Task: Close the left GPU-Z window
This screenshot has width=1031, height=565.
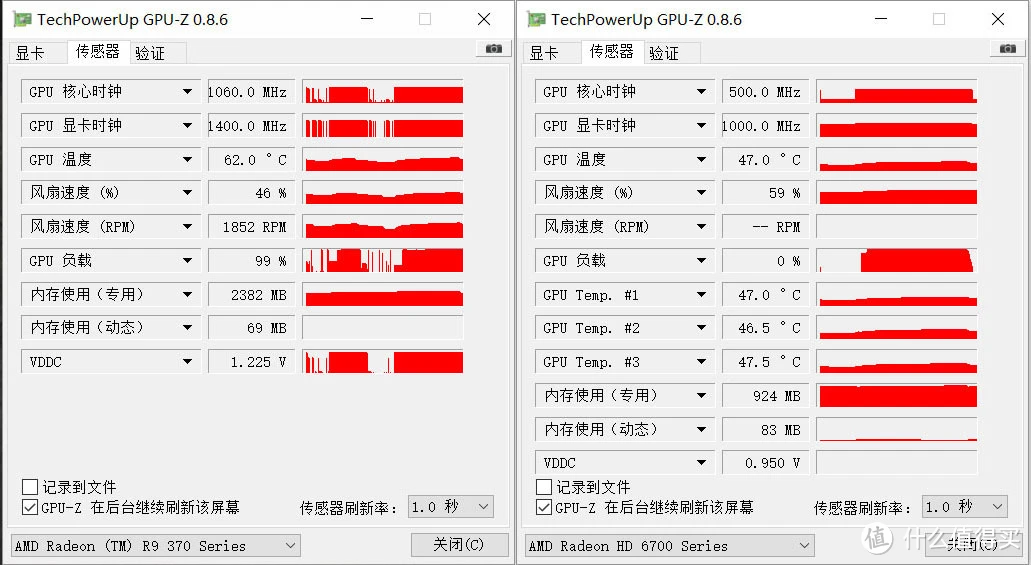Action: click(484, 19)
